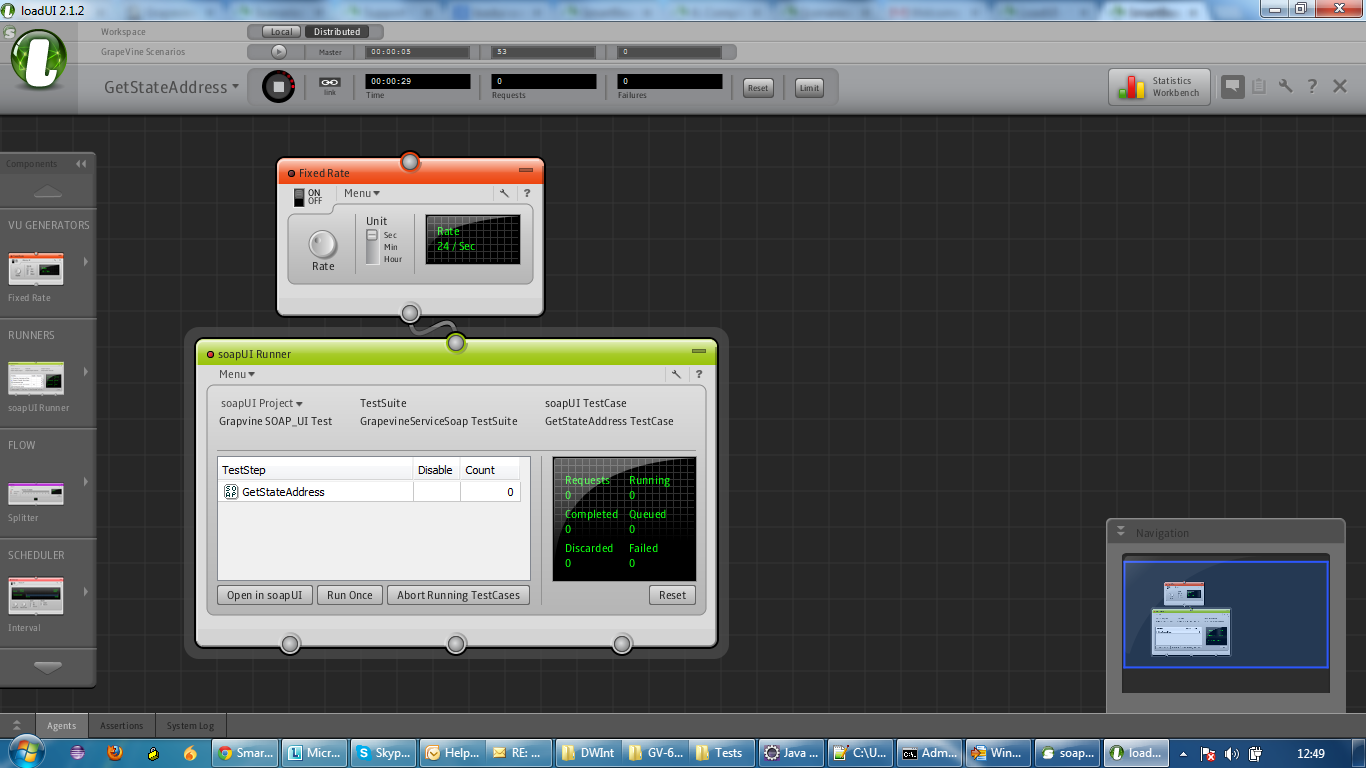Open the speech bubble notes icon in top toolbar
The height and width of the screenshot is (768, 1366).
point(1233,87)
